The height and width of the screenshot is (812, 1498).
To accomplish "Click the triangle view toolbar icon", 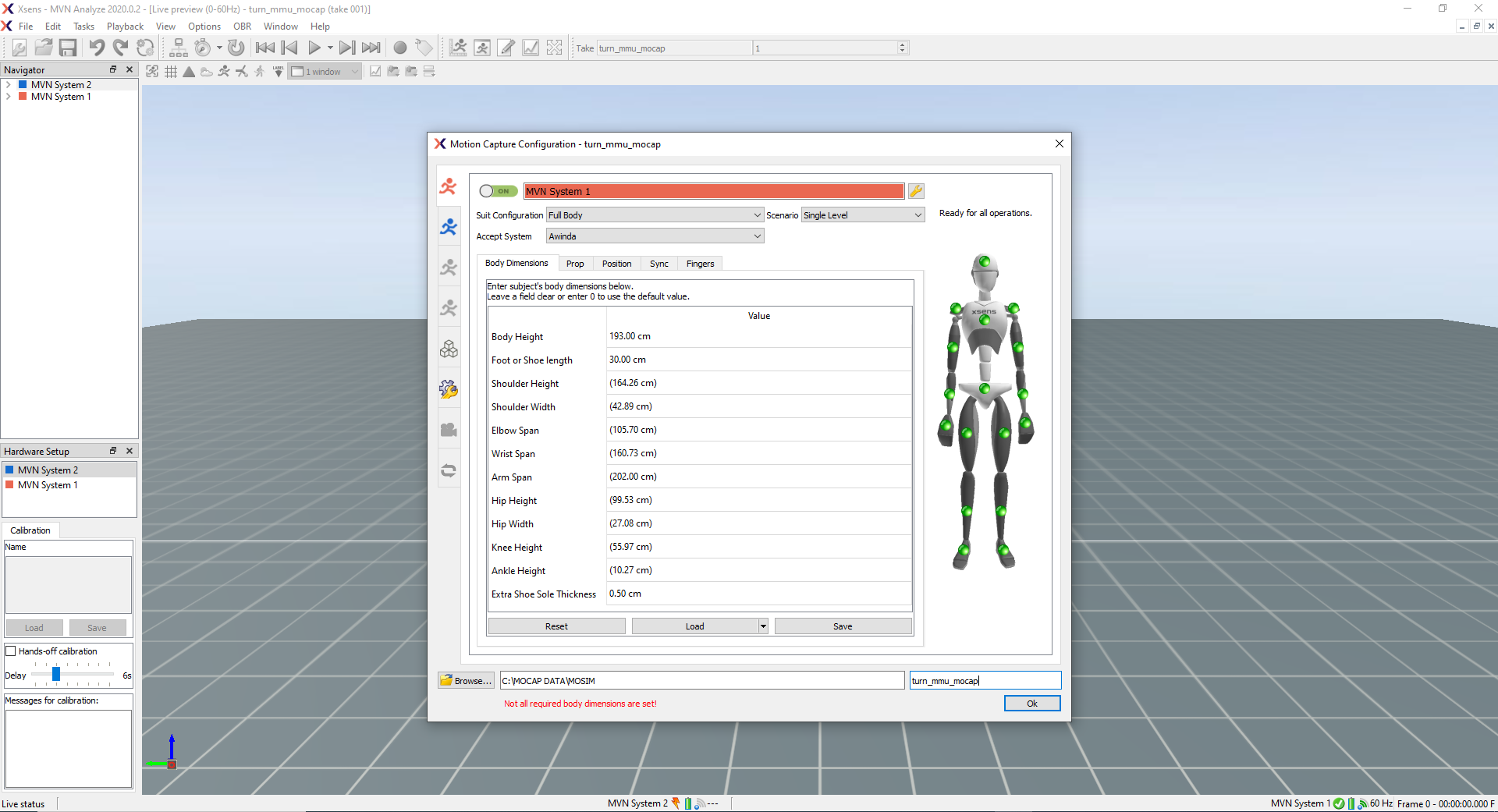I will pos(189,72).
